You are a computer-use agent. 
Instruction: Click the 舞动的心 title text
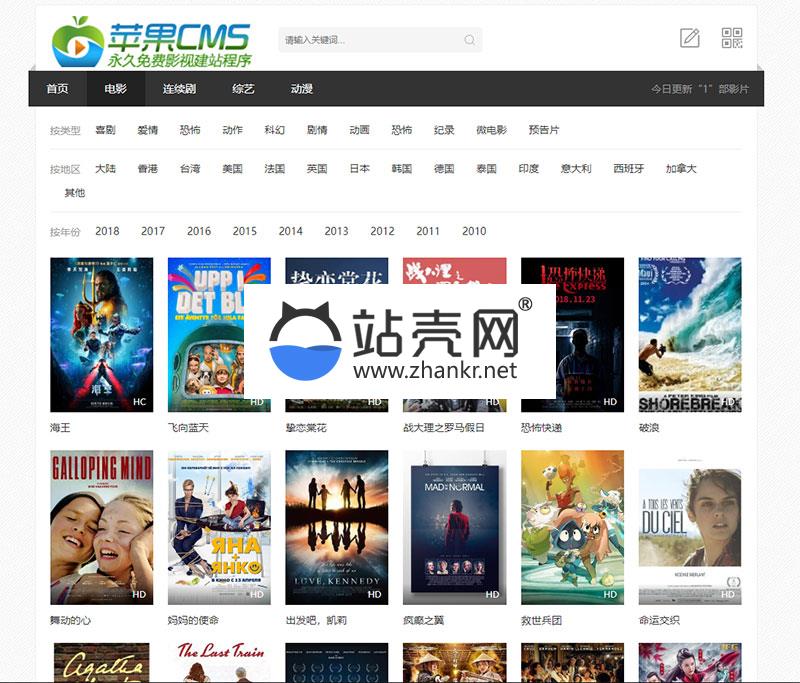pyautogui.click(x=70, y=620)
